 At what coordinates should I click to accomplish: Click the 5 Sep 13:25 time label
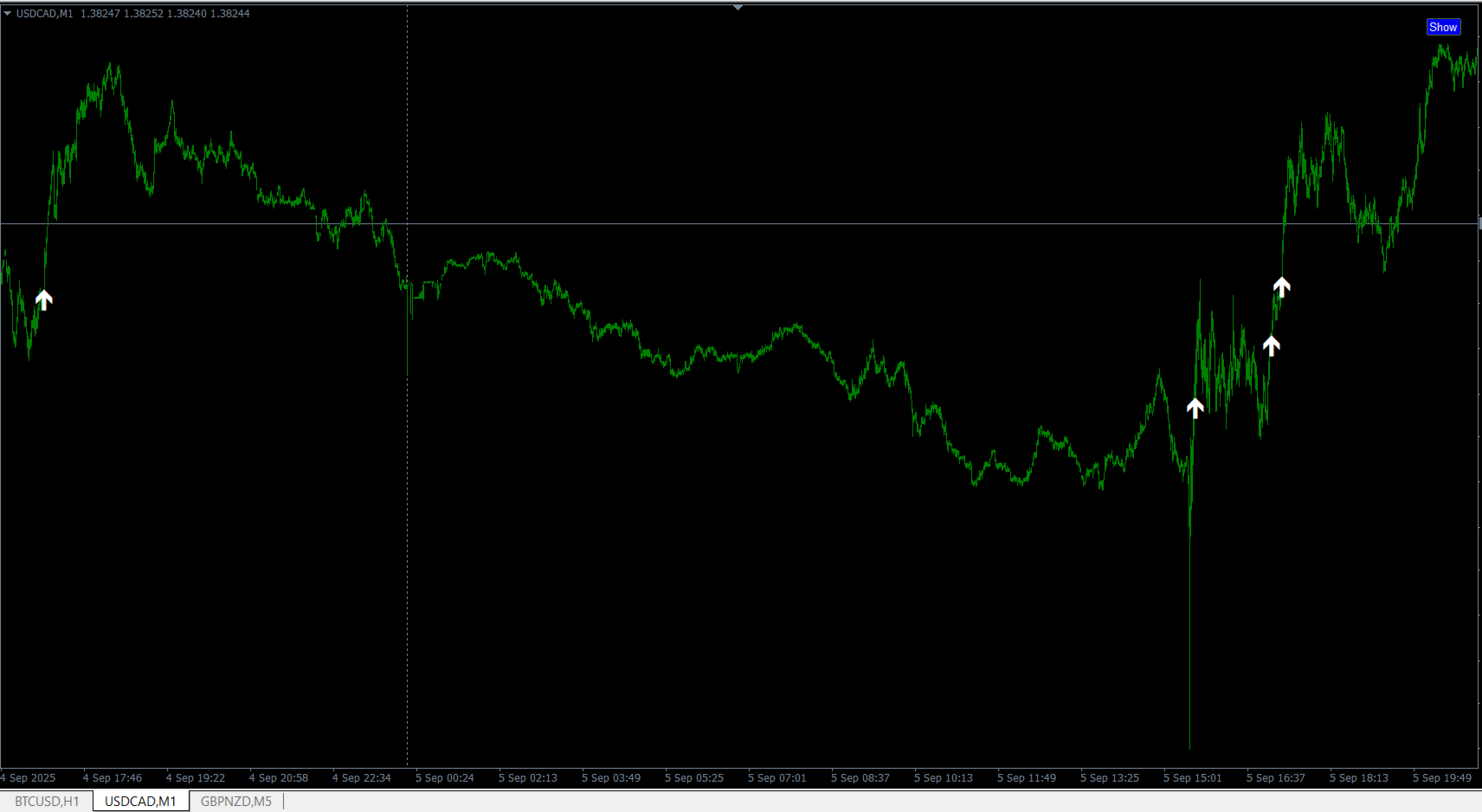[1110, 778]
